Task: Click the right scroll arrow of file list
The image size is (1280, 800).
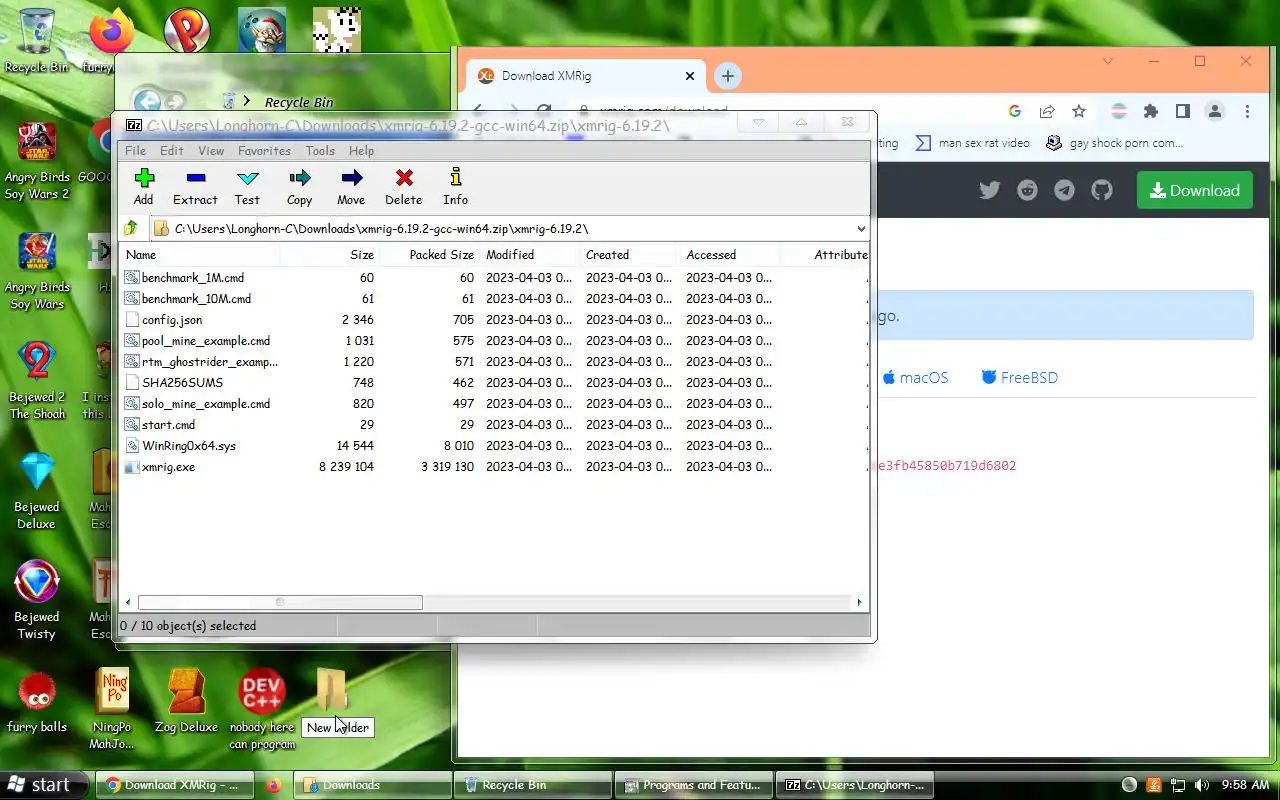Action: point(859,602)
